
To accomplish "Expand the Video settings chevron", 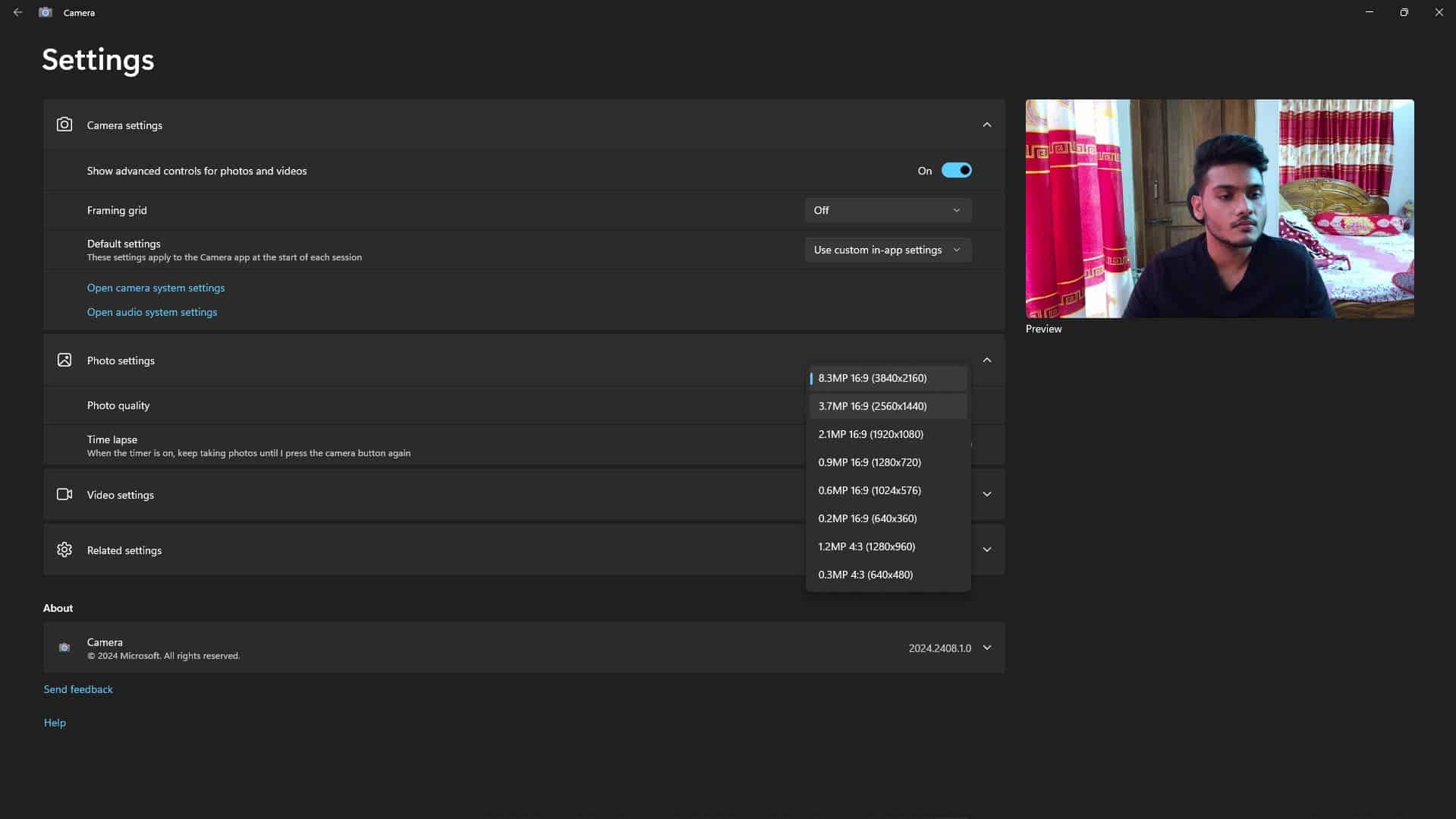I will click(986, 494).
